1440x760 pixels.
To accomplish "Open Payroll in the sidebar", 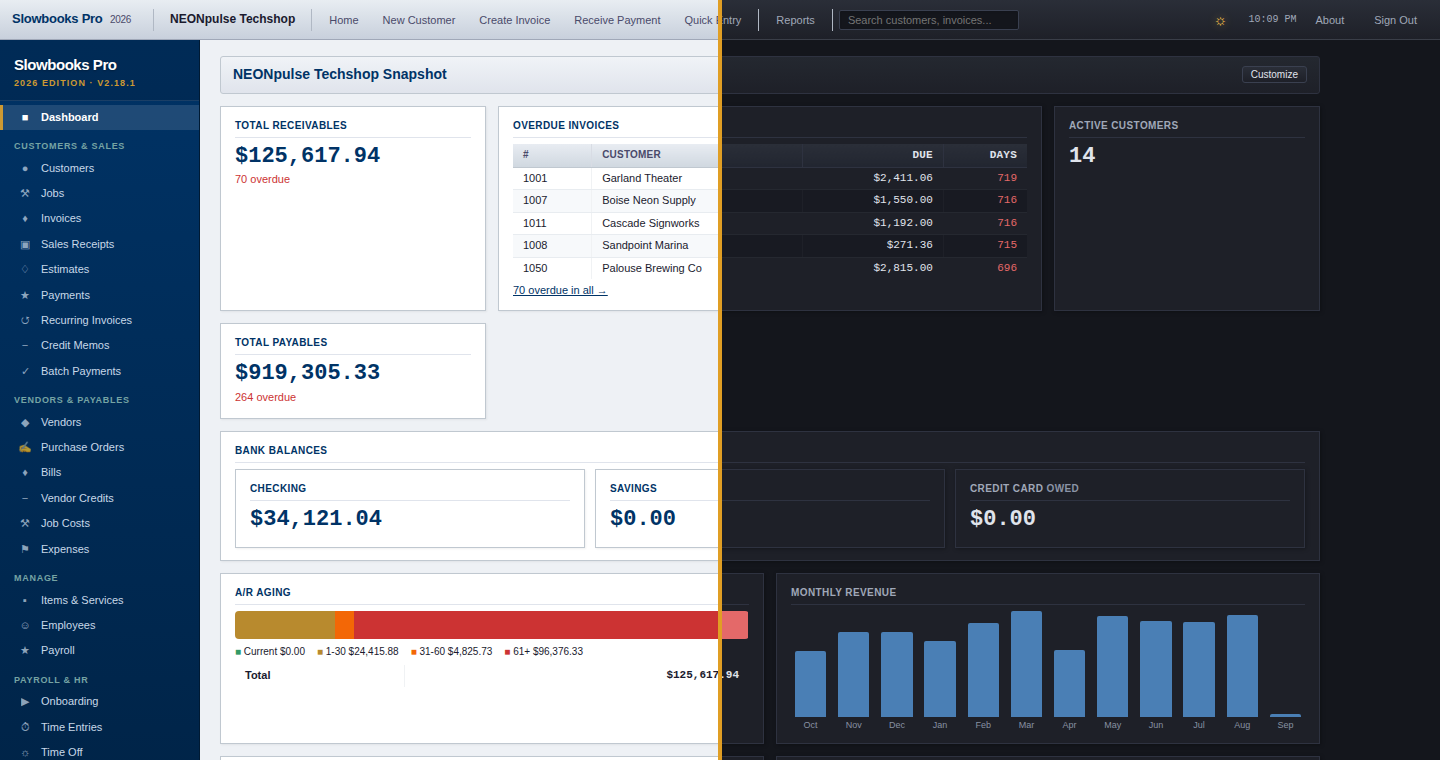I will point(58,650).
